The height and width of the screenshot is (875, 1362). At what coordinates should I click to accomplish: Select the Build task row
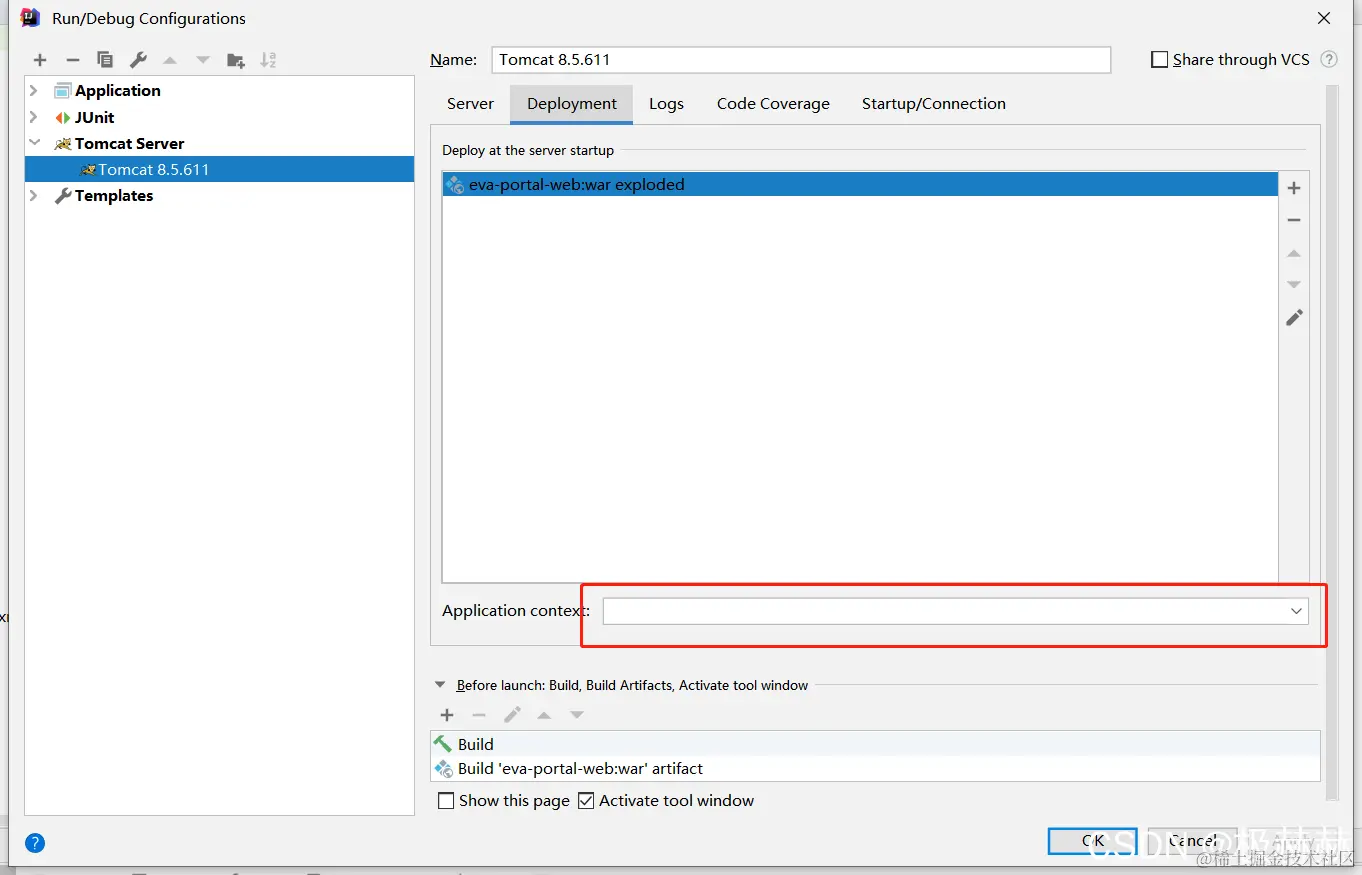(875, 744)
